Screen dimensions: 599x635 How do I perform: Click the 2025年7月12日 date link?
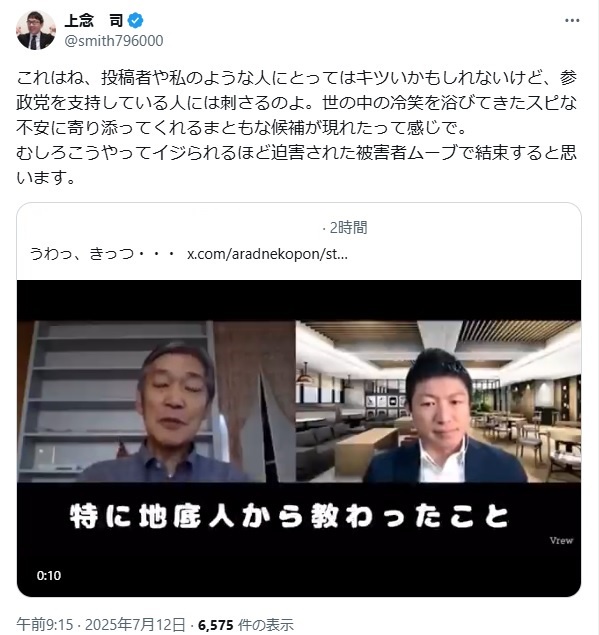(x=135, y=624)
